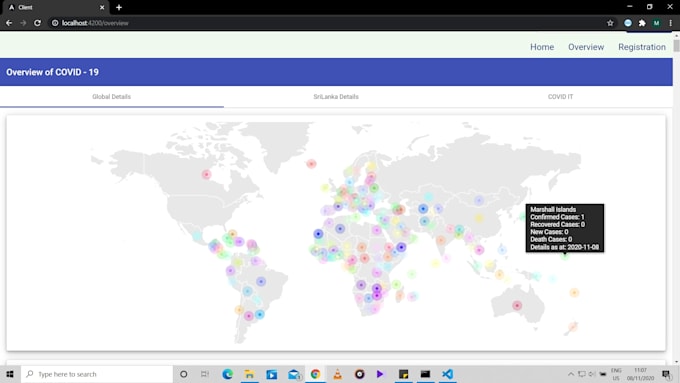Open Microsoft Edge from the taskbar
This screenshot has width=680, height=383.
click(227, 374)
